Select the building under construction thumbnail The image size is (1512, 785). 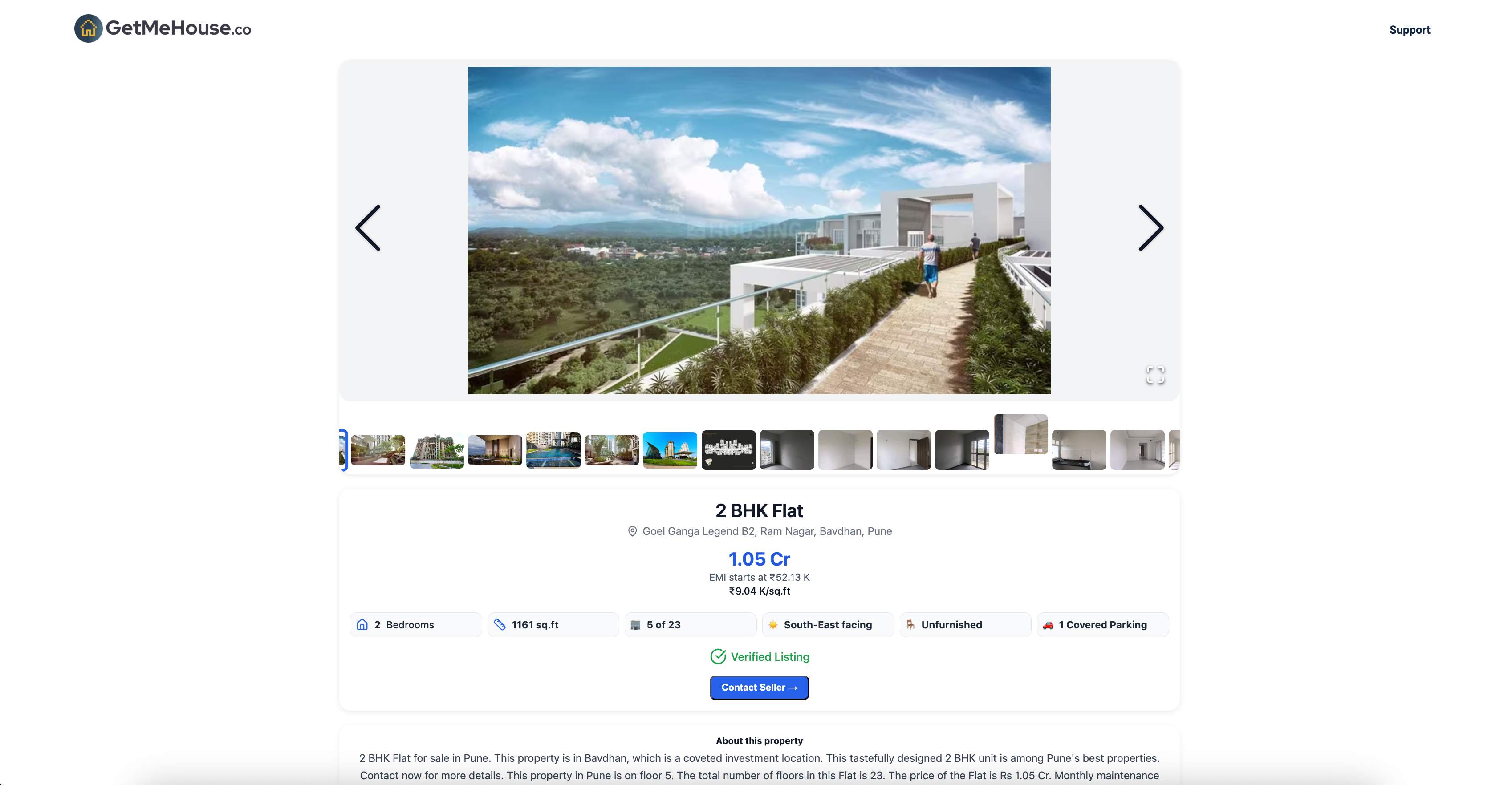[x=437, y=451]
